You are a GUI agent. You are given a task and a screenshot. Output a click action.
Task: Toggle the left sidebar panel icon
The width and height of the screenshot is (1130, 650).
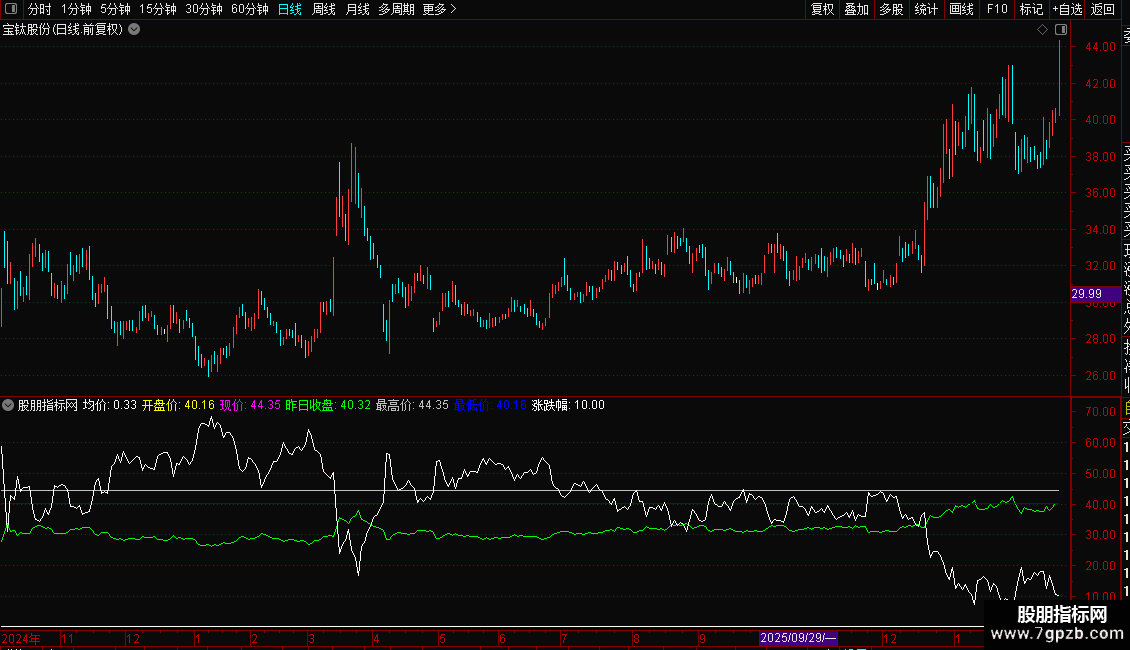pyautogui.click(x=11, y=9)
